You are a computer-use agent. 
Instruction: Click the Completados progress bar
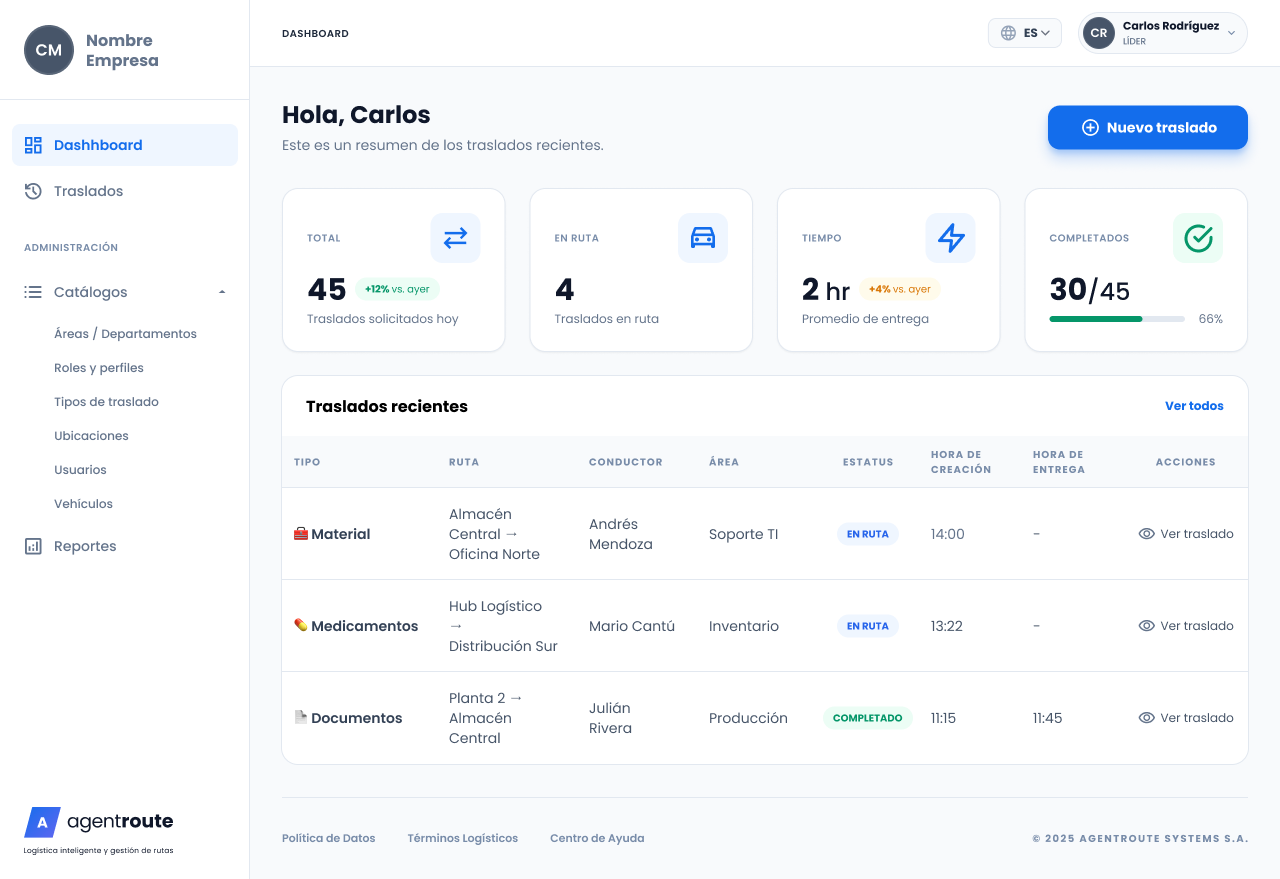coord(1117,319)
